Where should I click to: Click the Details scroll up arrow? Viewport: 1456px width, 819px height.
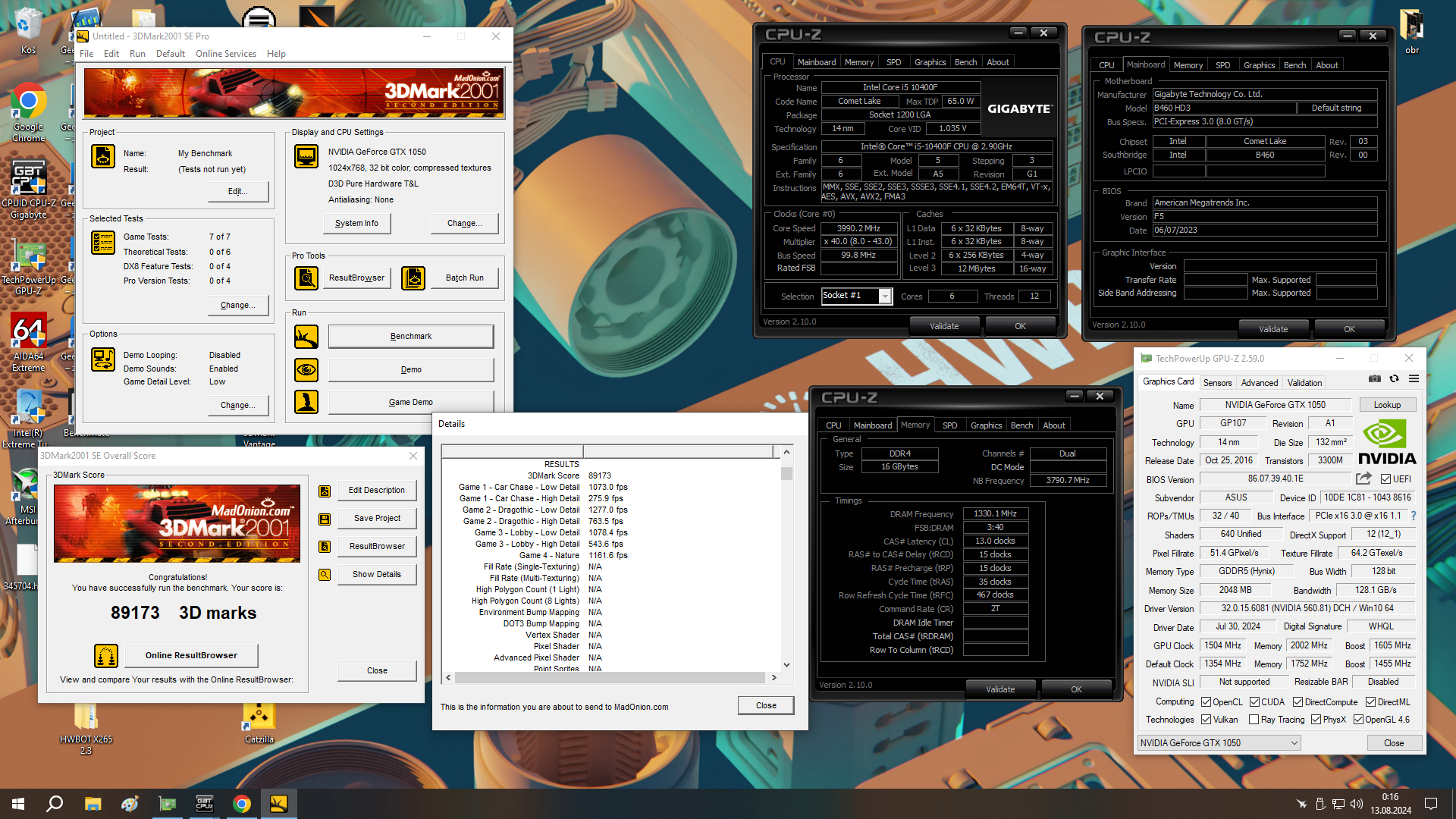point(786,452)
